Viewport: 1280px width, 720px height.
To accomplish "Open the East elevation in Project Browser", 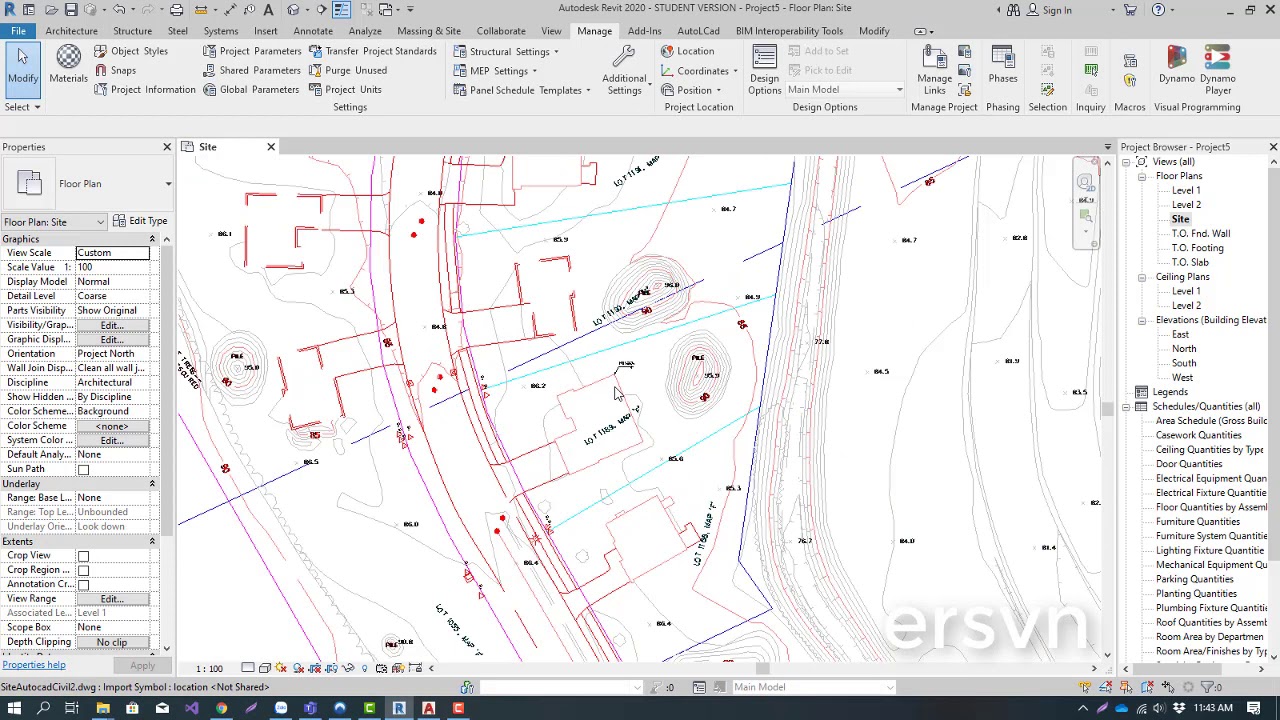I will pyautogui.click(x=1180, y=334).
